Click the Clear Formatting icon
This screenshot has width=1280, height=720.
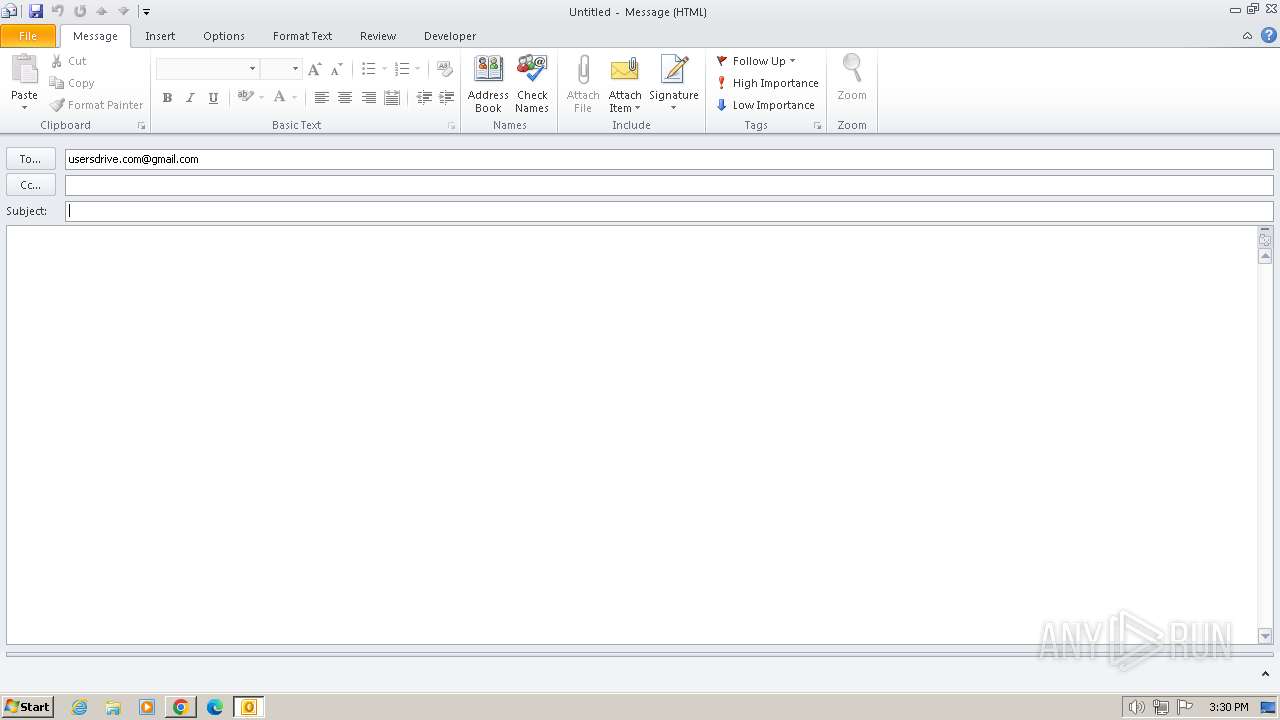click(445, 69)
